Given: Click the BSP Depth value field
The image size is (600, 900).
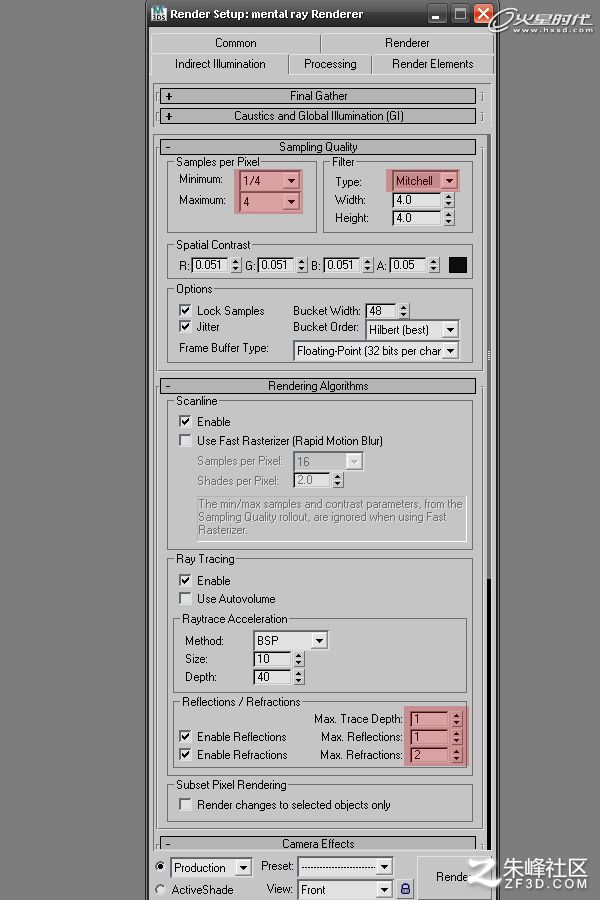Looking at the screenshot, I should tap(272, 677).
